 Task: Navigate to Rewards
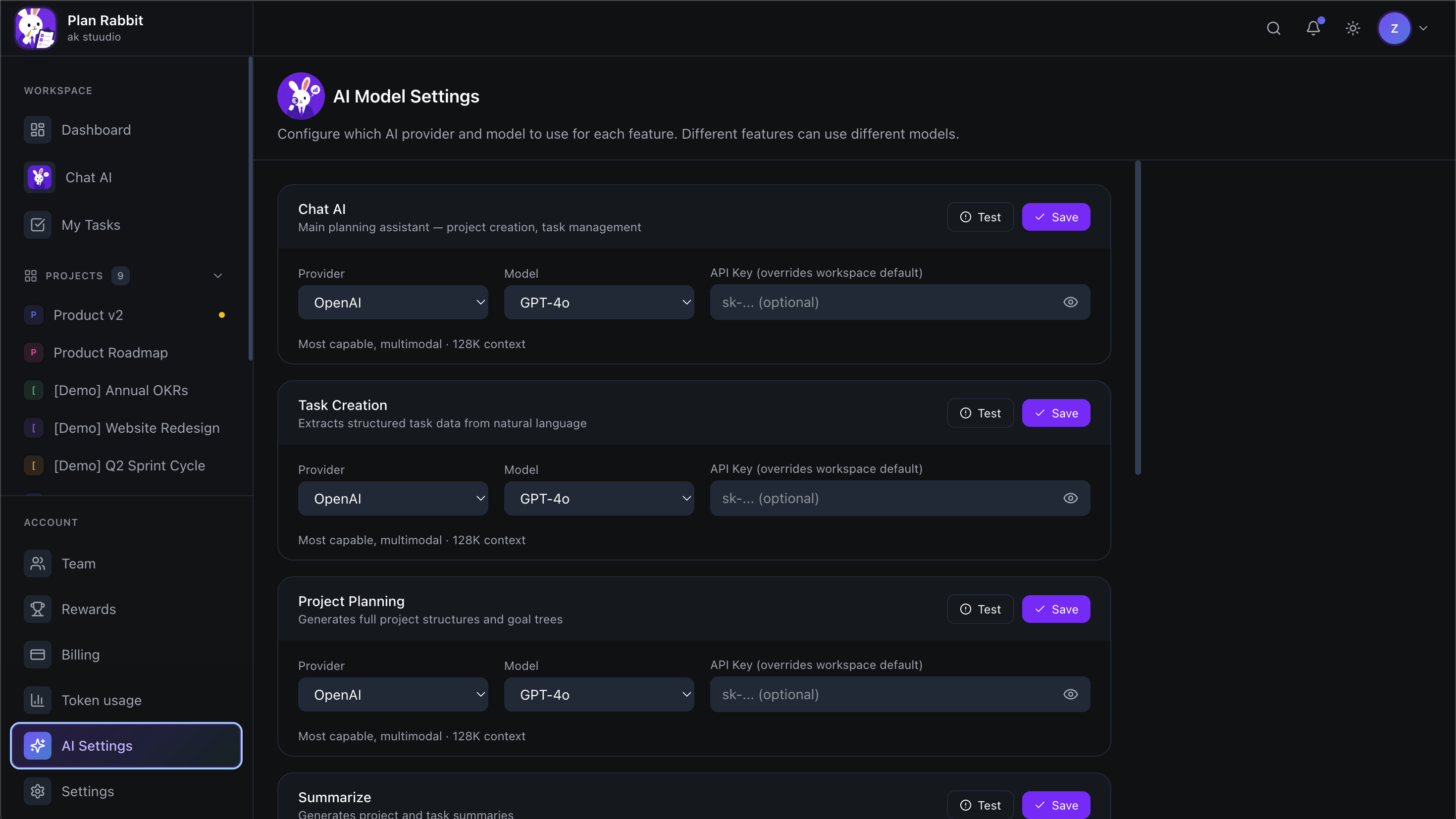point(126,610)
